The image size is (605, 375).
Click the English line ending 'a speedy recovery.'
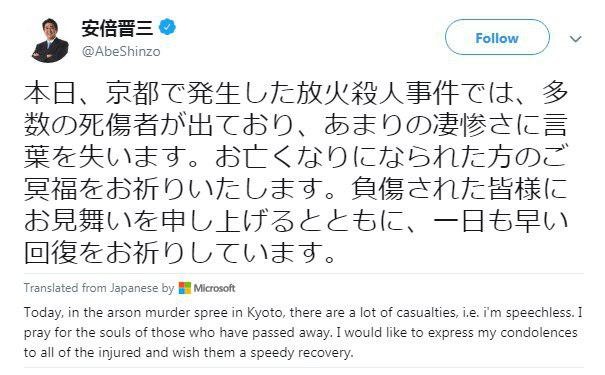189,353
